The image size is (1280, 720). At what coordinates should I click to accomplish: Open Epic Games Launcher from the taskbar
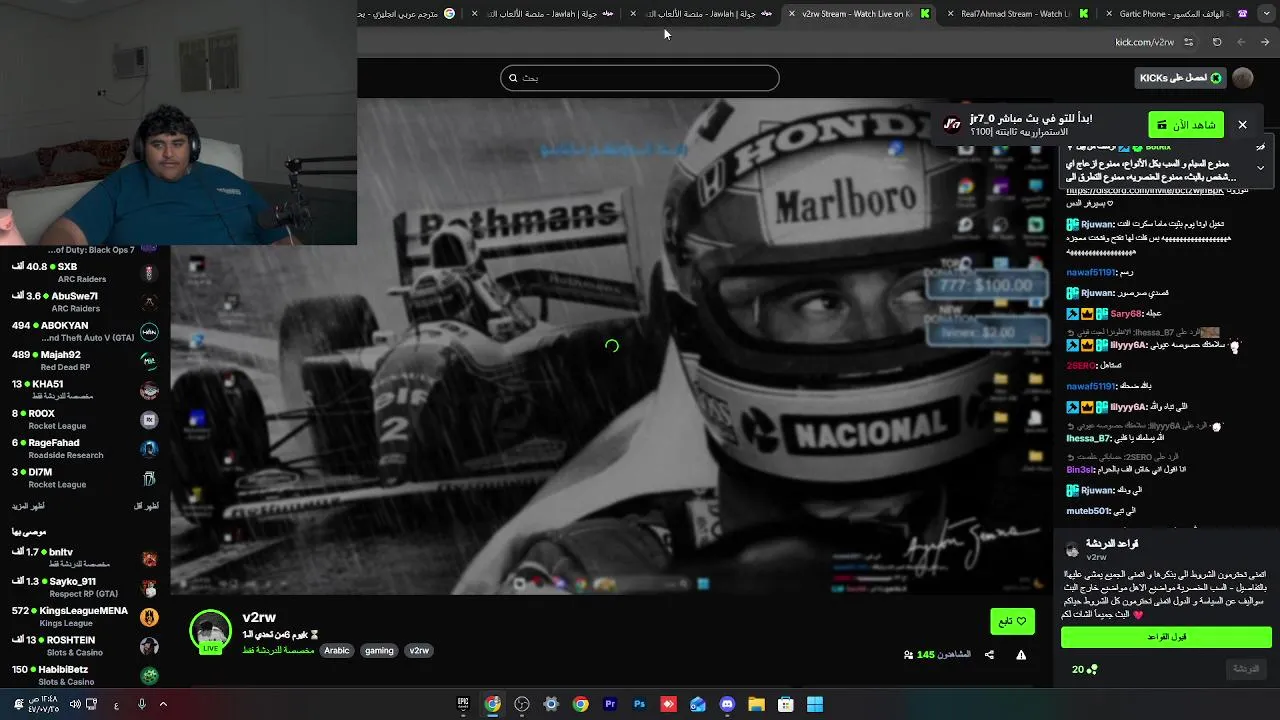(x=463, y=704)
